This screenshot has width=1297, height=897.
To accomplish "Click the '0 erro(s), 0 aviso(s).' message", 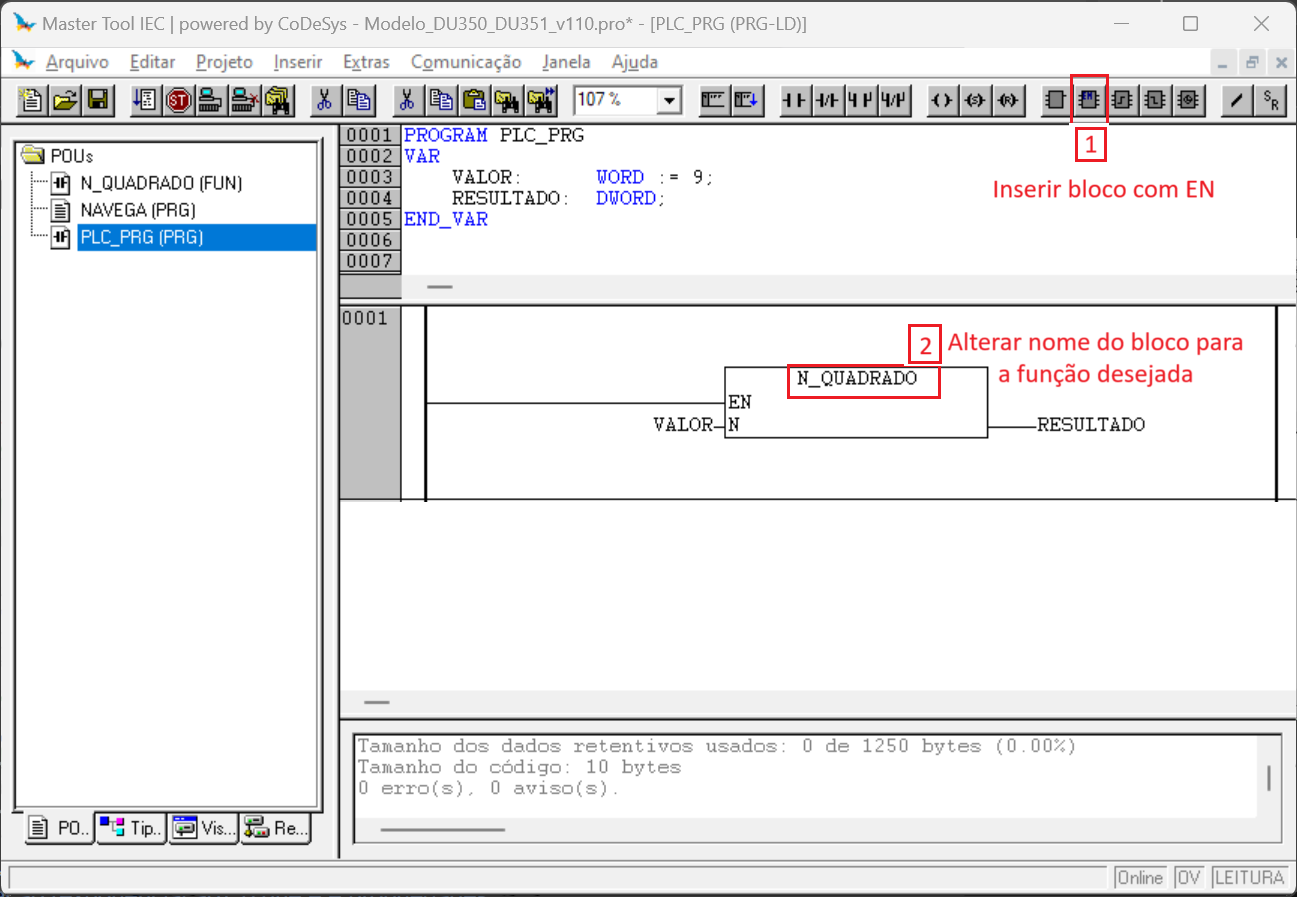I will point(488,789).
